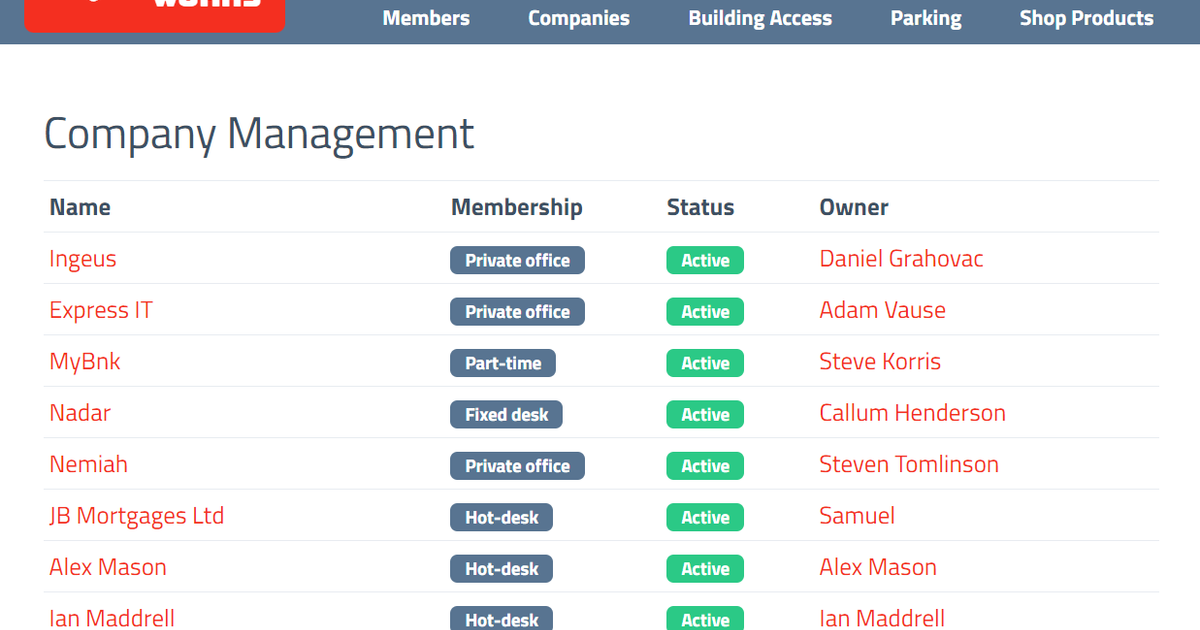This screenshot has height=630, width=1200.
Task: Click the red logo in header
Action: coord(154,14)
